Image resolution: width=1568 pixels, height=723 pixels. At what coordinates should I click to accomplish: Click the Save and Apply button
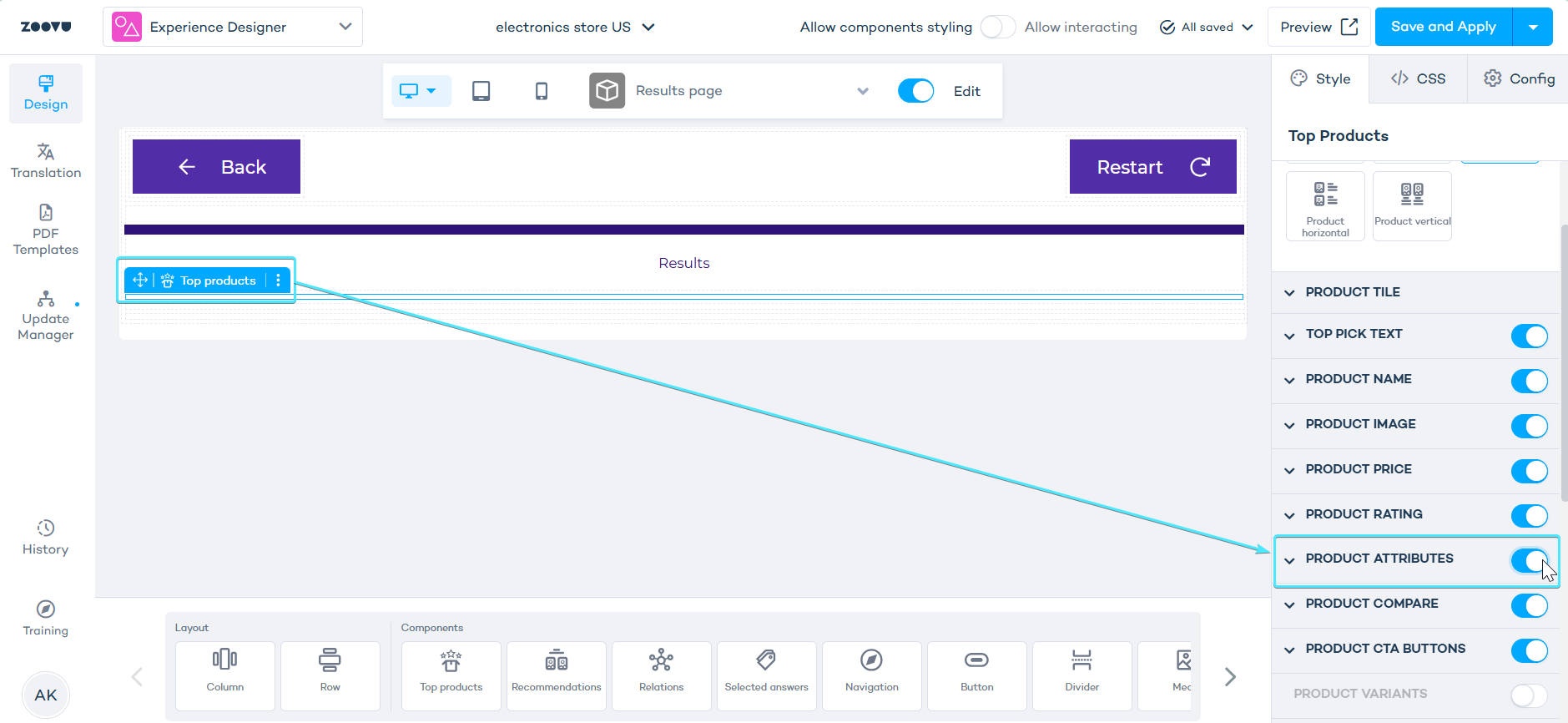pos(1443,27)
